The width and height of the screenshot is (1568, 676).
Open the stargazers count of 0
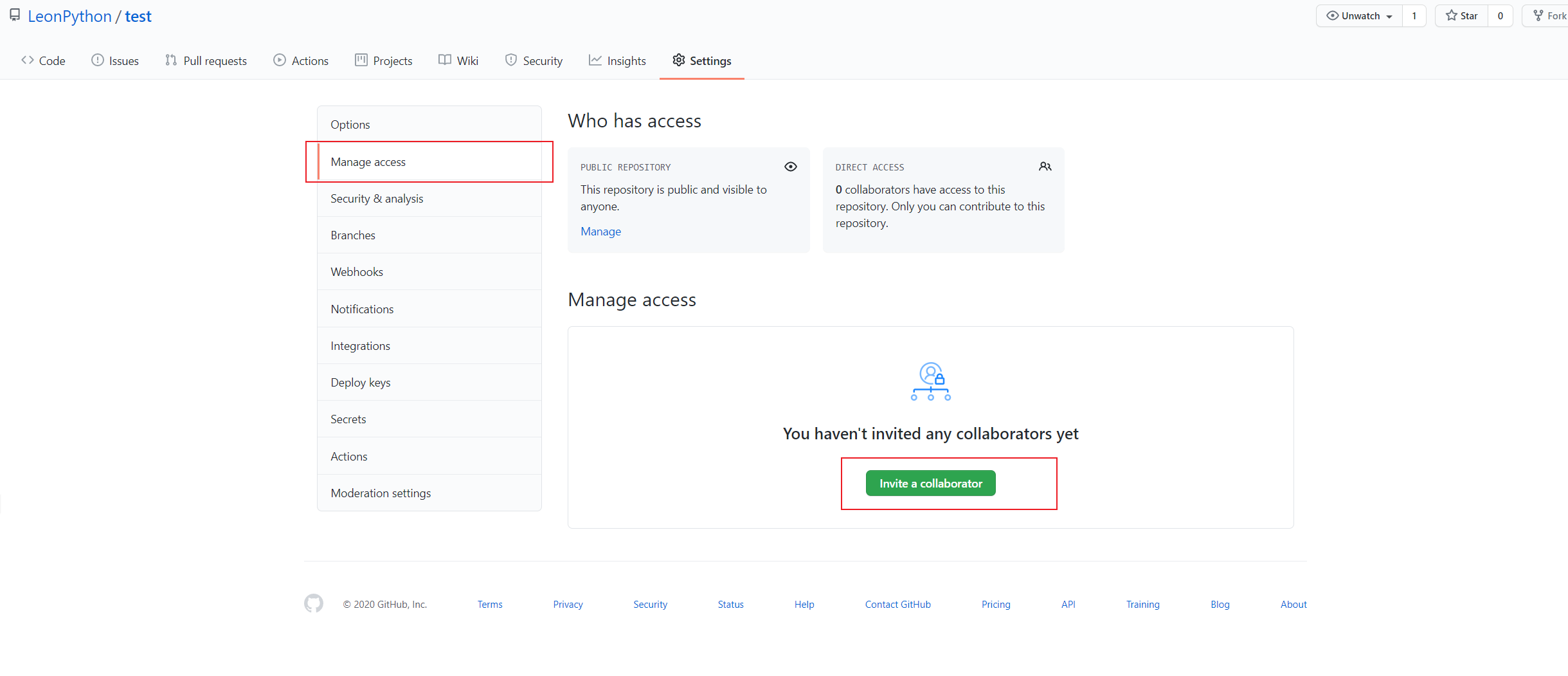pyautogui.click(x=1500, y=16)
